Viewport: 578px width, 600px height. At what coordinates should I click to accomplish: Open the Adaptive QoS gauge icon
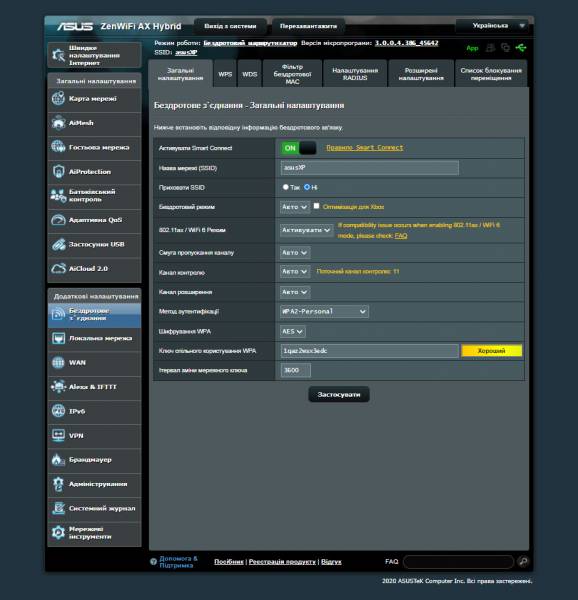click(x=58, y=220)
